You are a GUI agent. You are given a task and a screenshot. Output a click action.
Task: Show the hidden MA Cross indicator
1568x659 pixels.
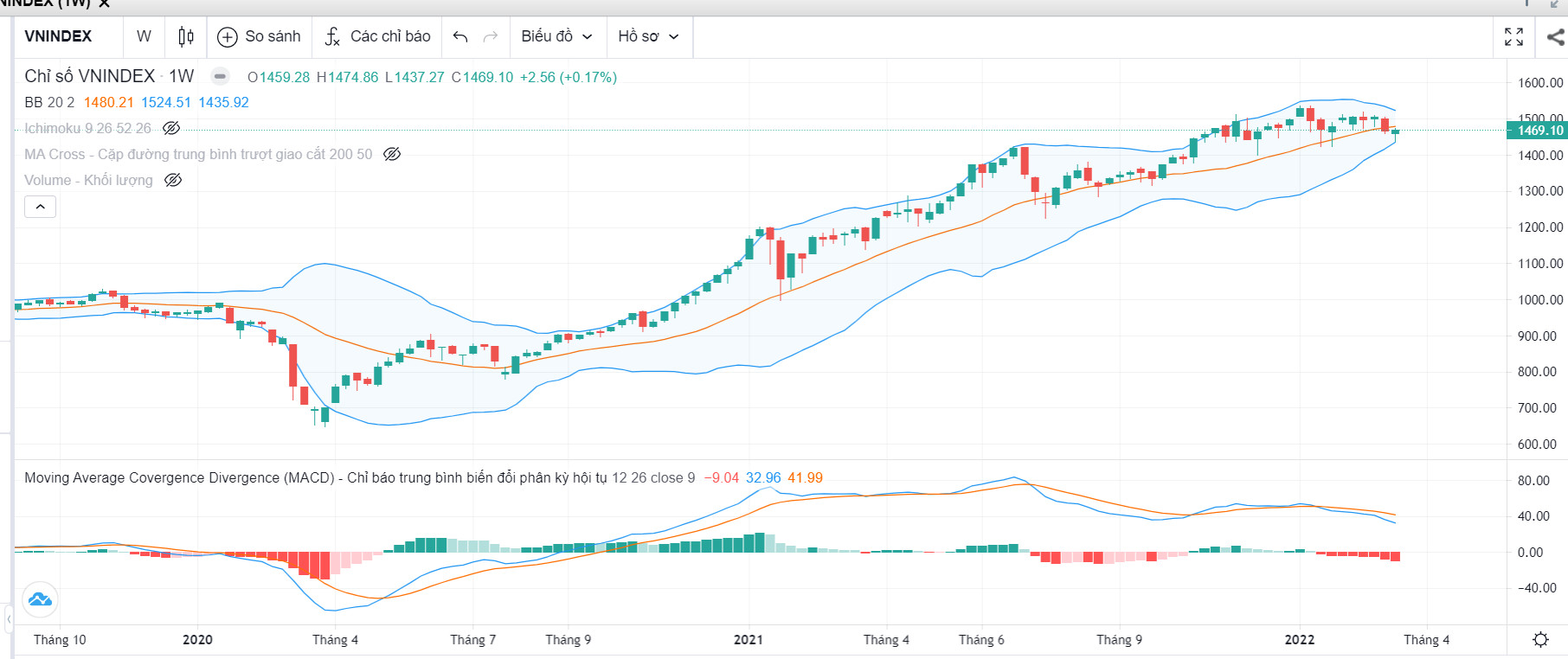coord(392,154)
